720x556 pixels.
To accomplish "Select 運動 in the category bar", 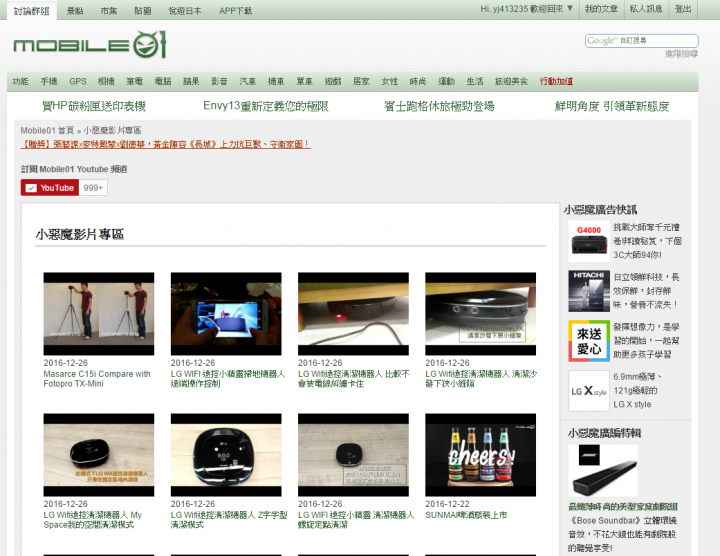I will pyautogui.click(x=446, y=81).
